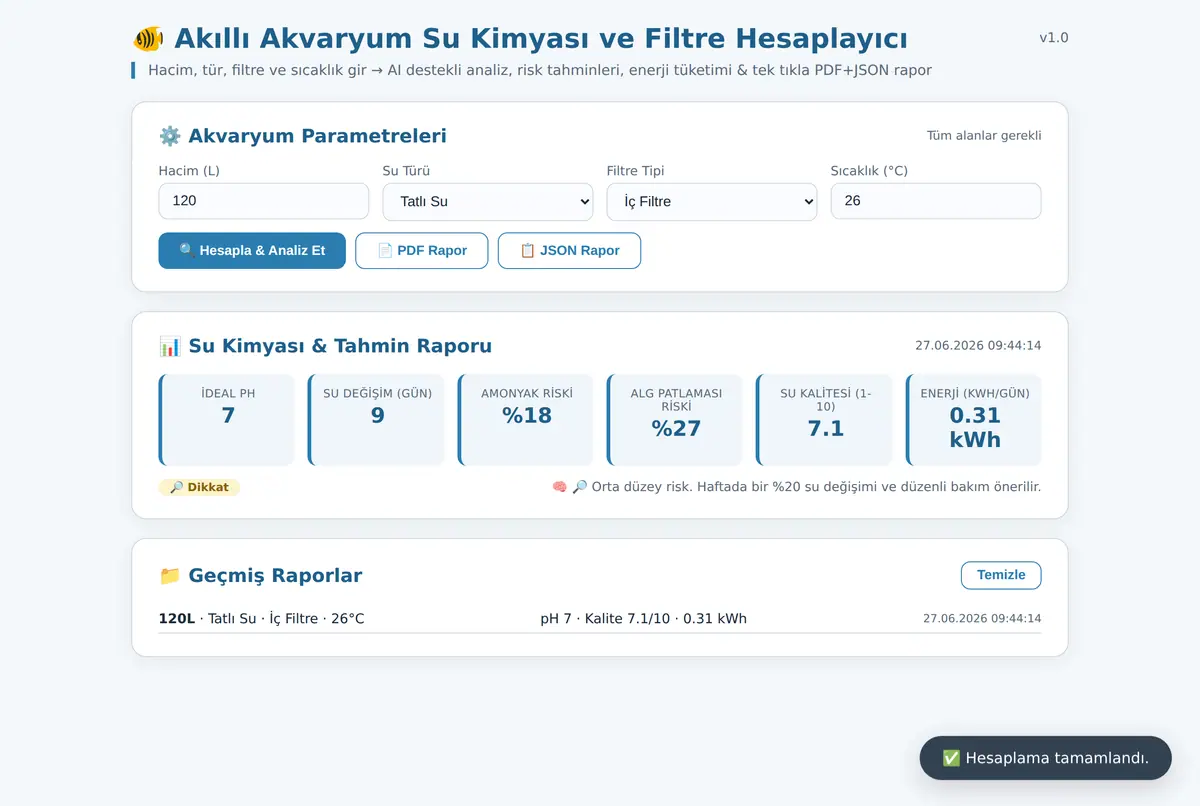Generate the PDF Rapor
1200x806 pixels.
(x=422, y=251)
